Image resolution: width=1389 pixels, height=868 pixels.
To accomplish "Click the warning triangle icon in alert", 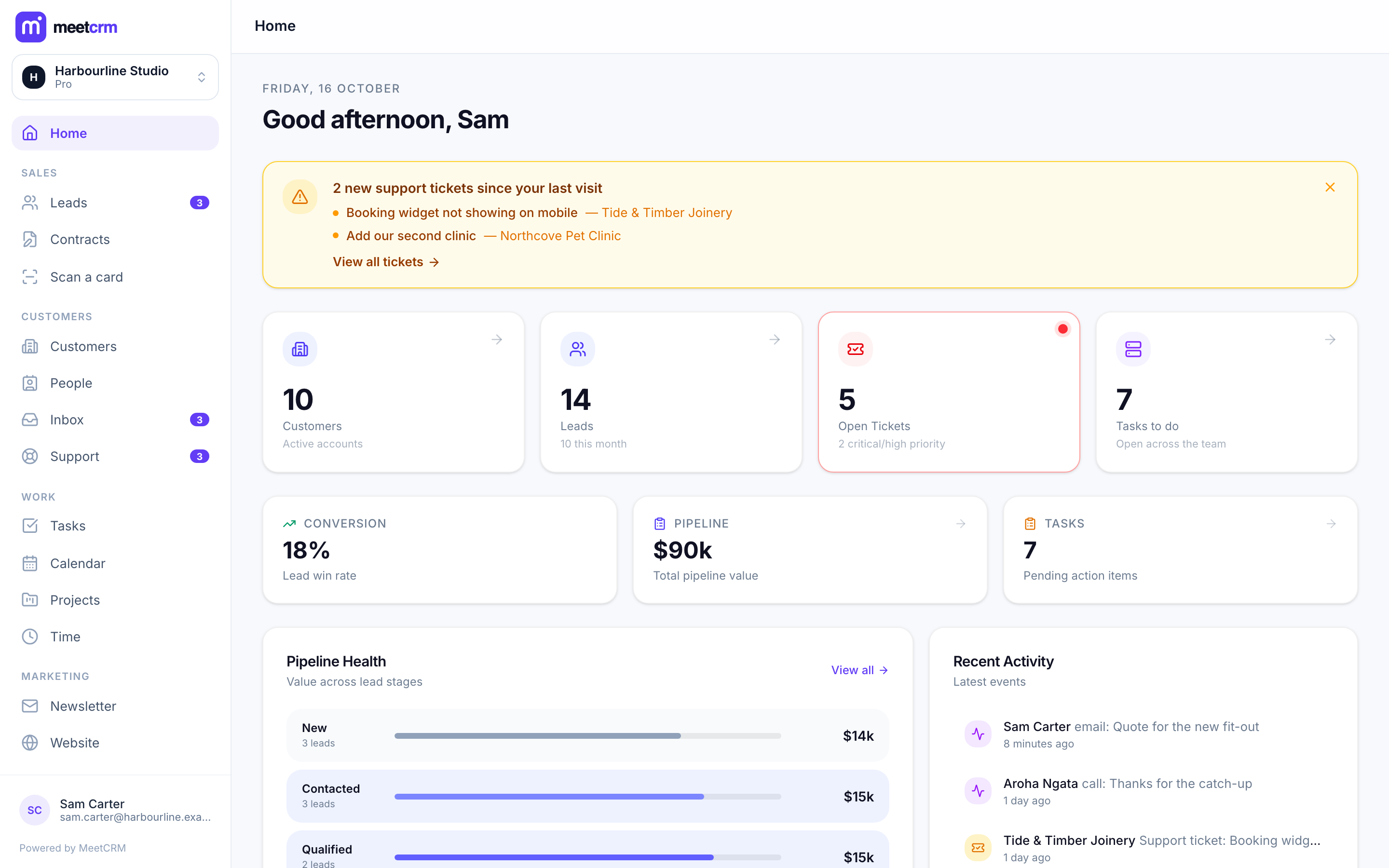I will (300, 197).
